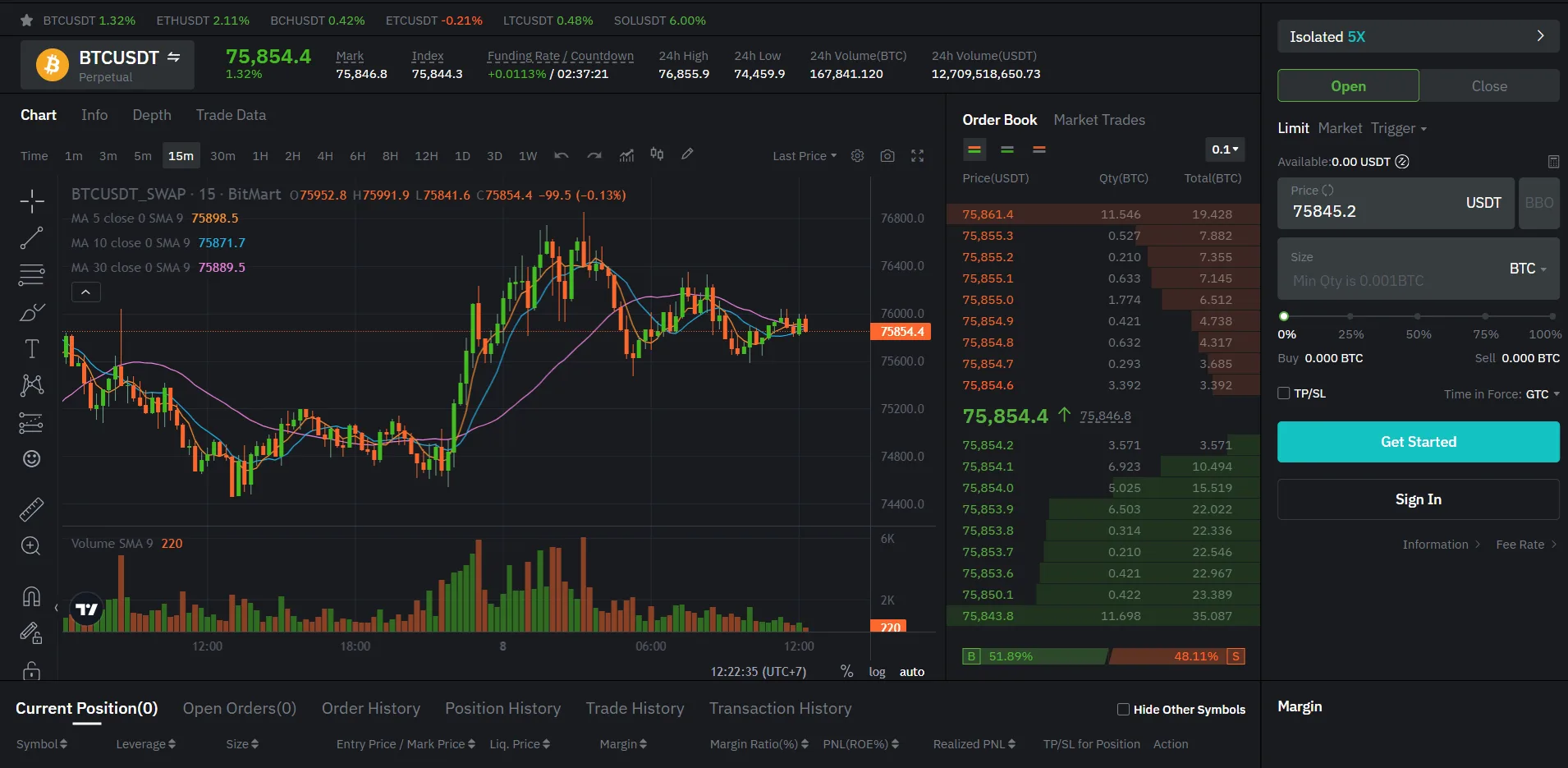The image size is (1568, 768).
Task: Click the pencil draw icon in toolbar
Action: (688, 154)
